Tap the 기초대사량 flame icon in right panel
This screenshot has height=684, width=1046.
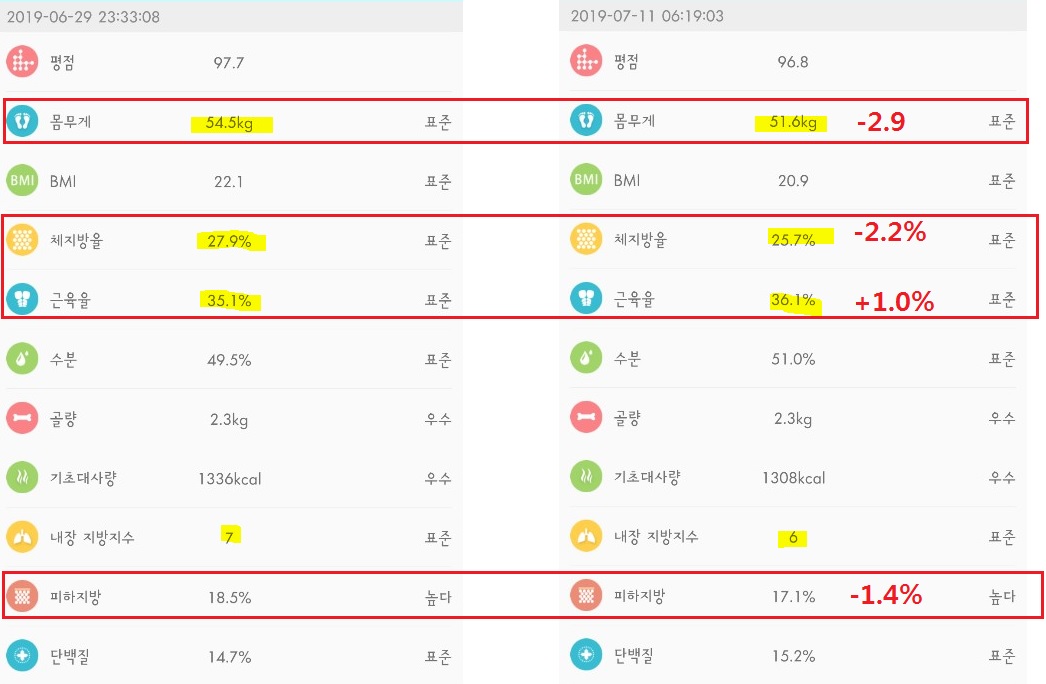(586, 476)
